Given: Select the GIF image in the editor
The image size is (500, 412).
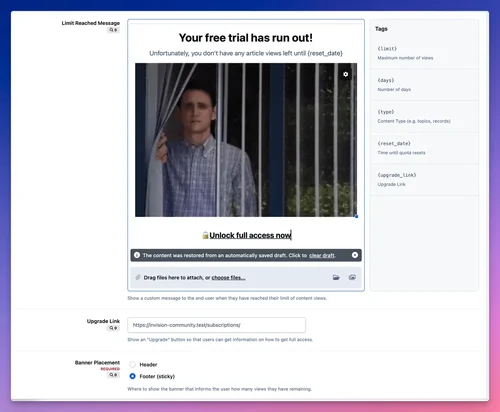Looking at the screenshot, I should [x=246, y=140].
